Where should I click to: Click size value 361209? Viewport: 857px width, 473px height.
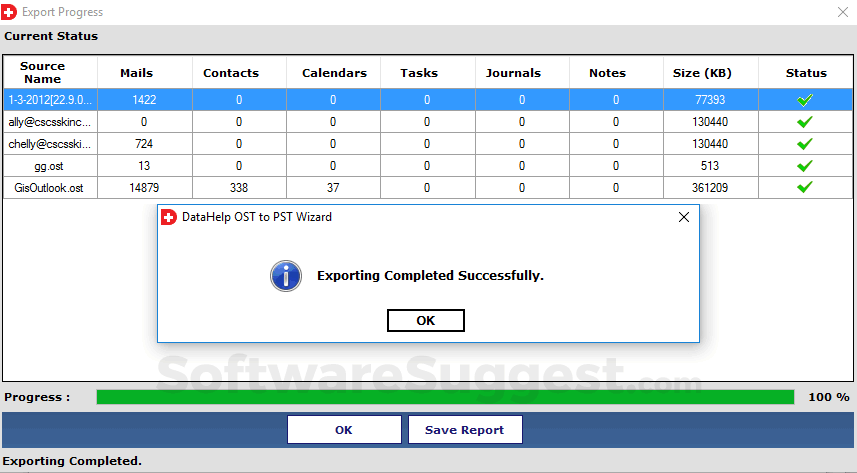710,188
